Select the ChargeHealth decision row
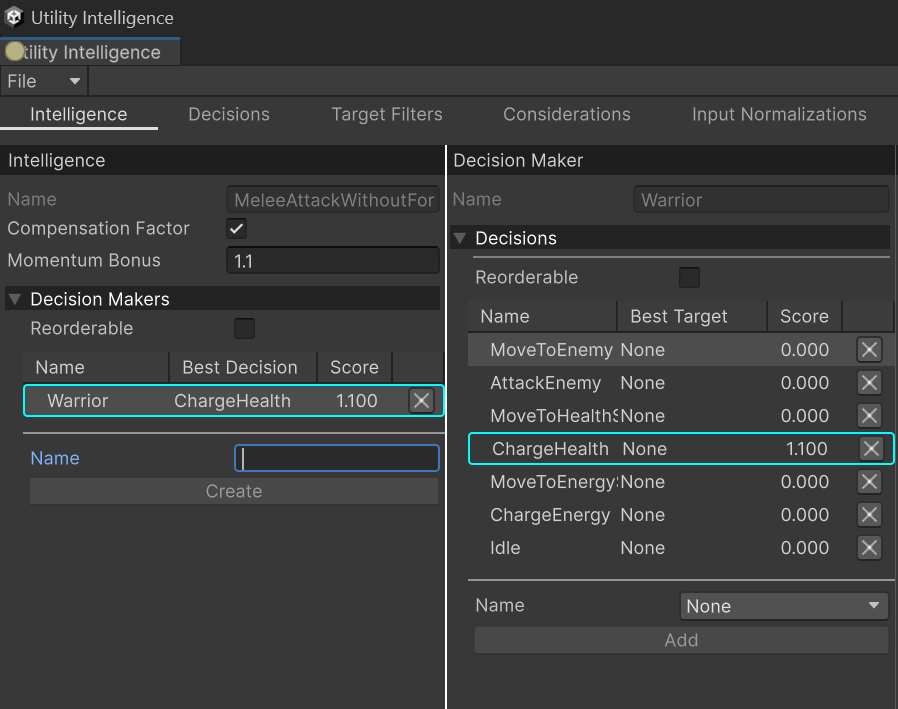The width and height of the screenshot is (898, 709). (681, 448)
